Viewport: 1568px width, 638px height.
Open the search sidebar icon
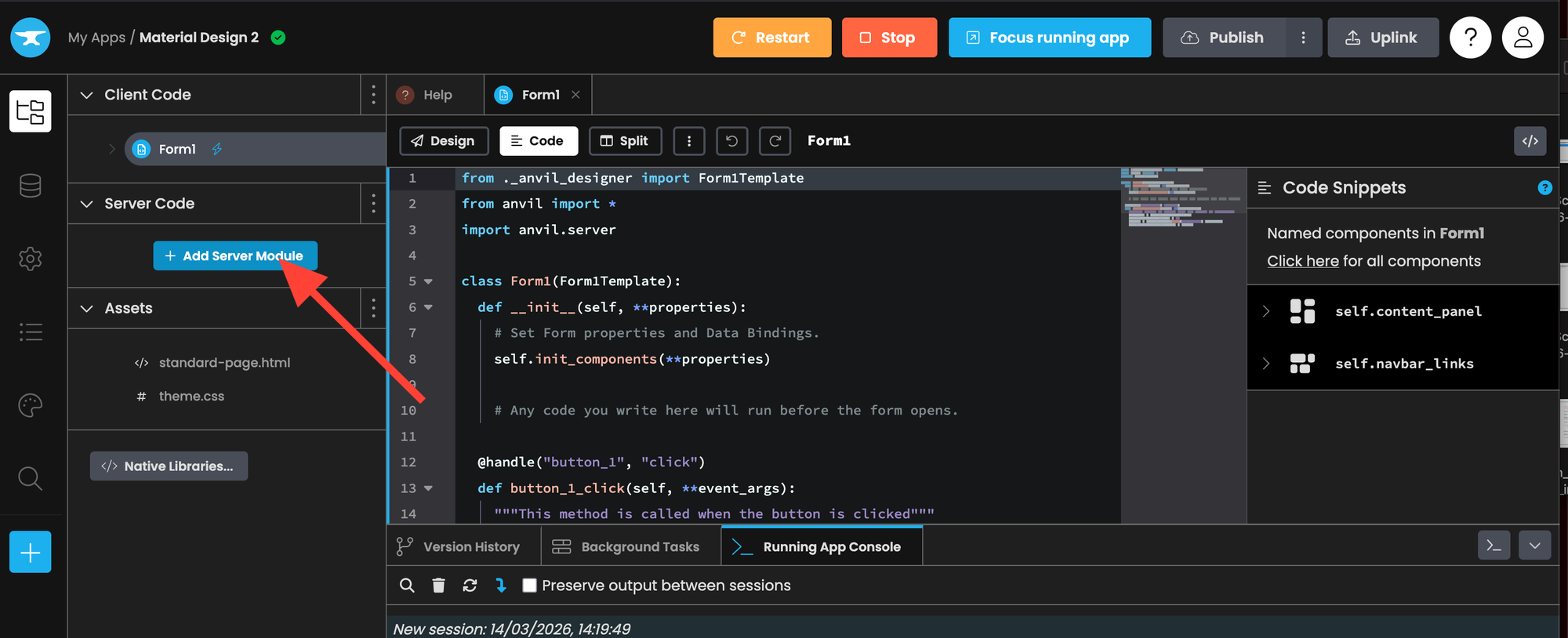[x=30, y=478]
